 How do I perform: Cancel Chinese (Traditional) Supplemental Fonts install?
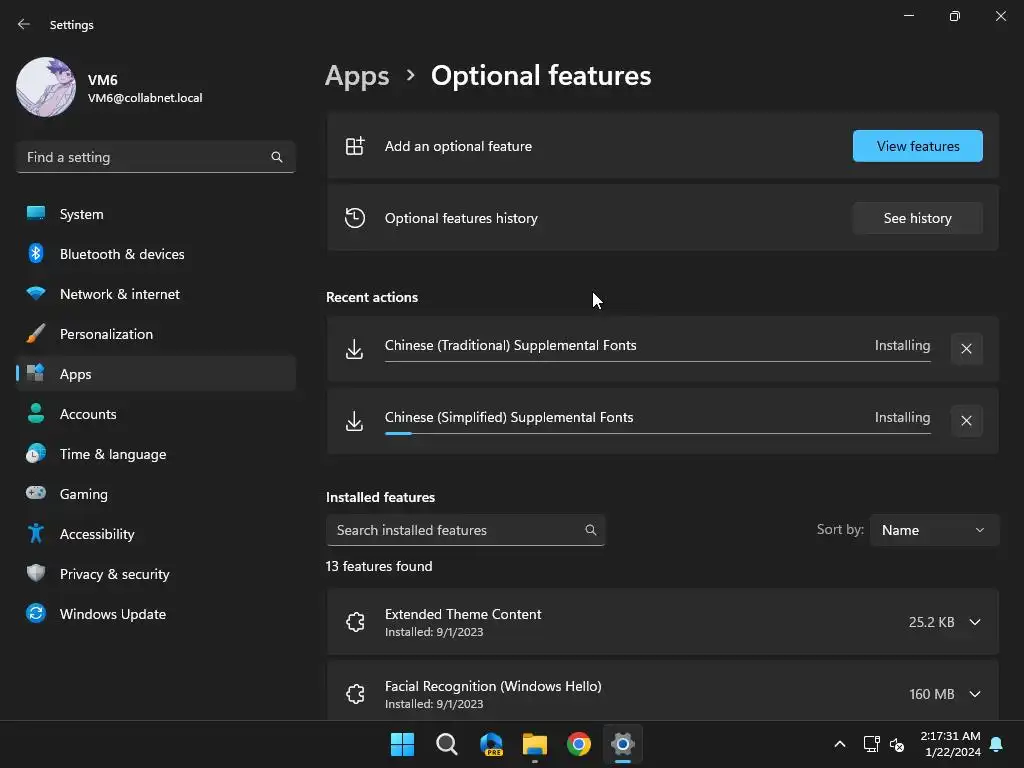click(x=966, y=349)
